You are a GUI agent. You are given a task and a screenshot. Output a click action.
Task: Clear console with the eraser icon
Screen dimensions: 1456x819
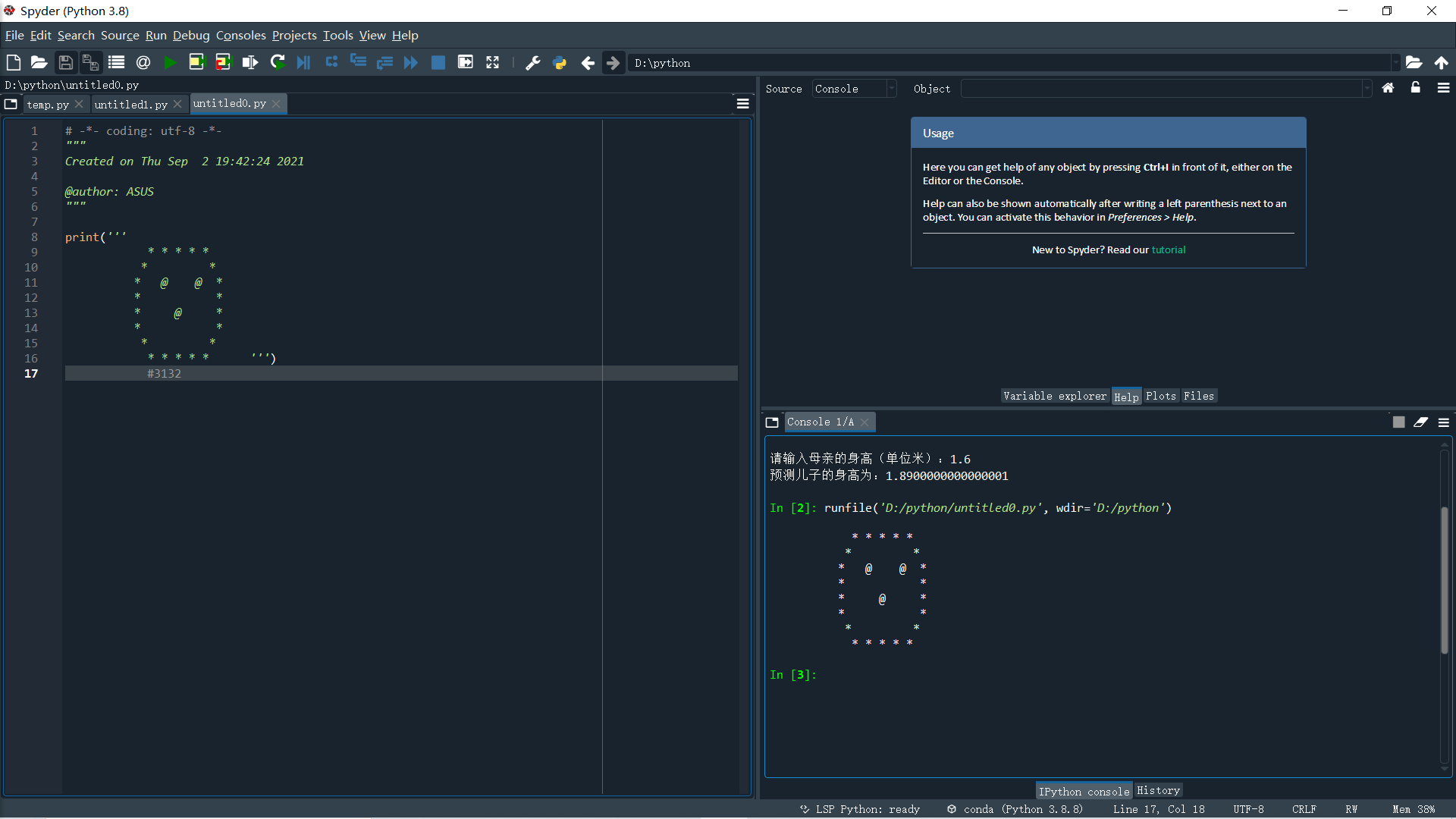click(x=1420, y=422)
